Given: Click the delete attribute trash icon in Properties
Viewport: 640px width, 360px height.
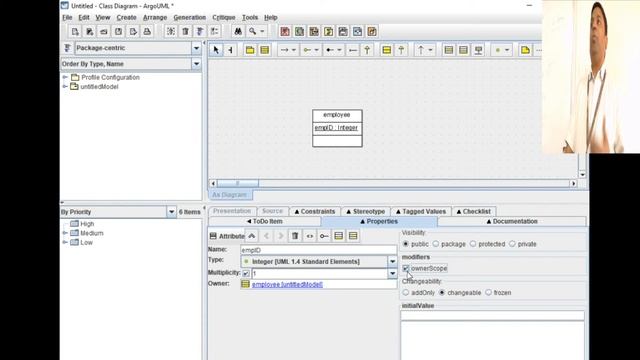Looking at the screenshot, I should tap(295, 236).
